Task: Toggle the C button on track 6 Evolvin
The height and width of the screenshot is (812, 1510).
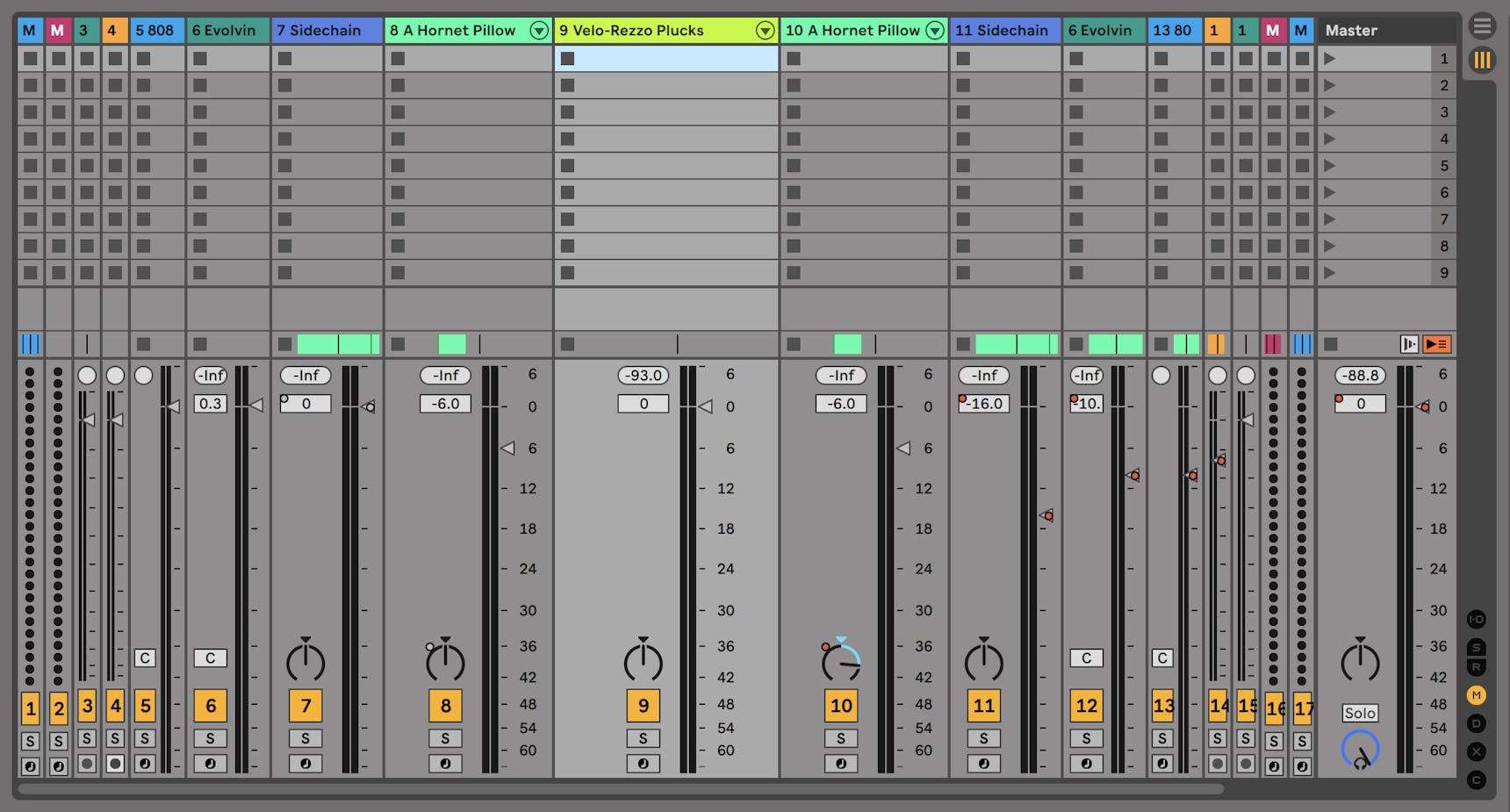Action: coord(211,658)
